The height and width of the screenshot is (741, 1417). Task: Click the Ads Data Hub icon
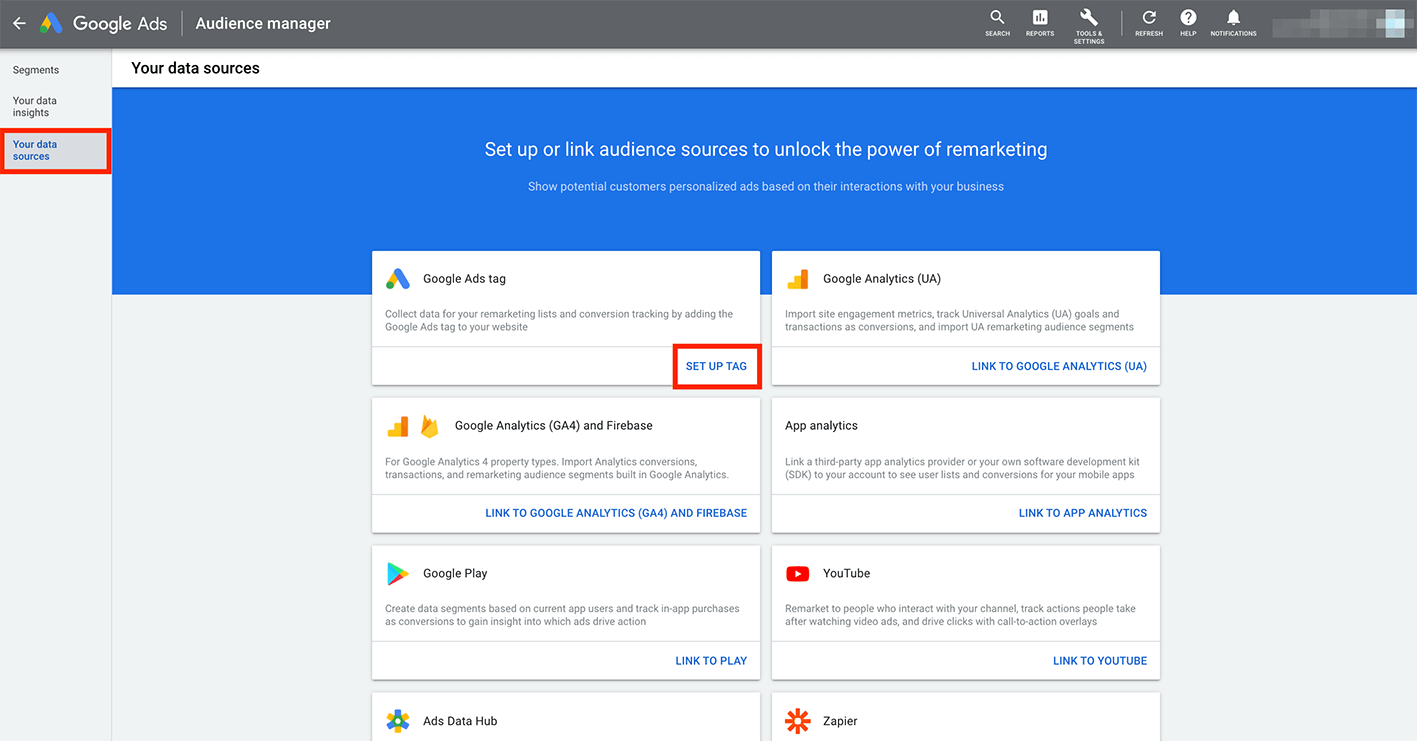(398, 721)
